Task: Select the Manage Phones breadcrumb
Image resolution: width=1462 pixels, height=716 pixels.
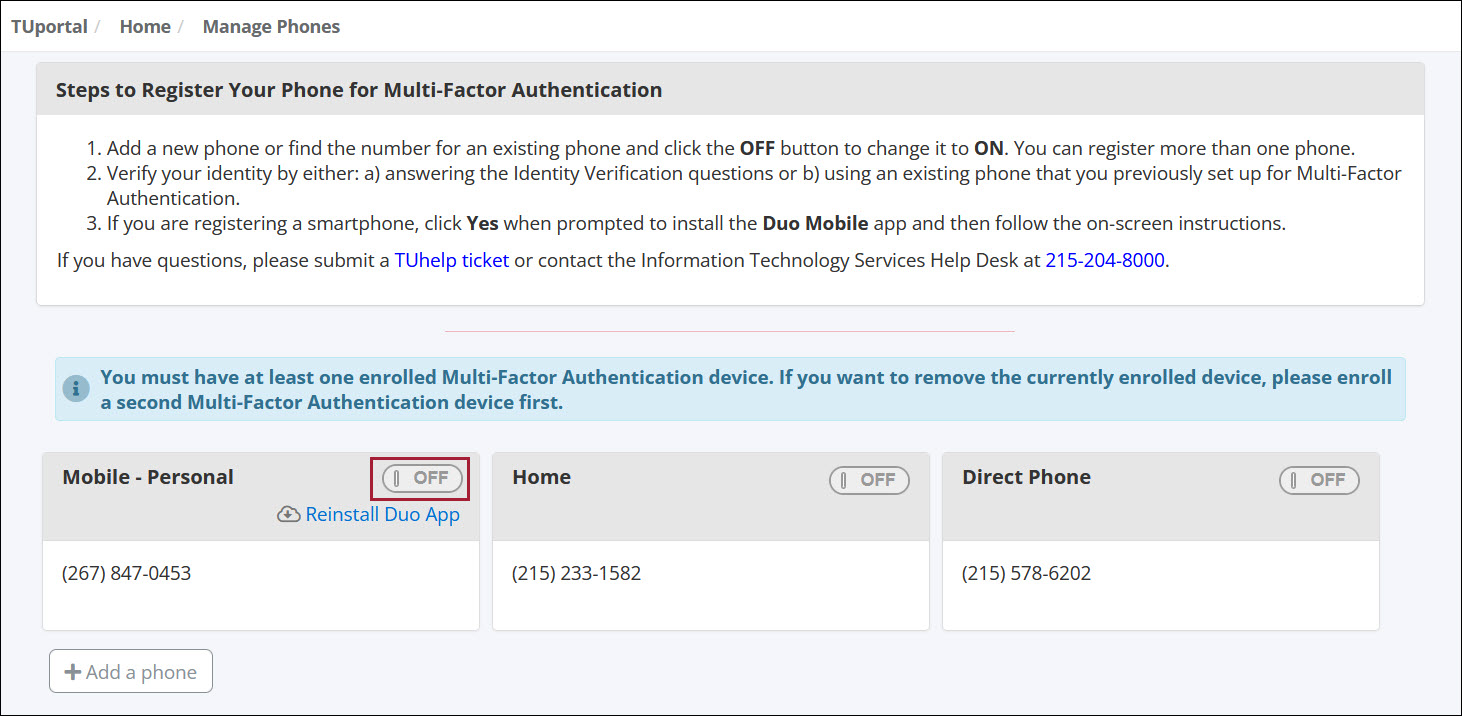Action: point(271,27)
